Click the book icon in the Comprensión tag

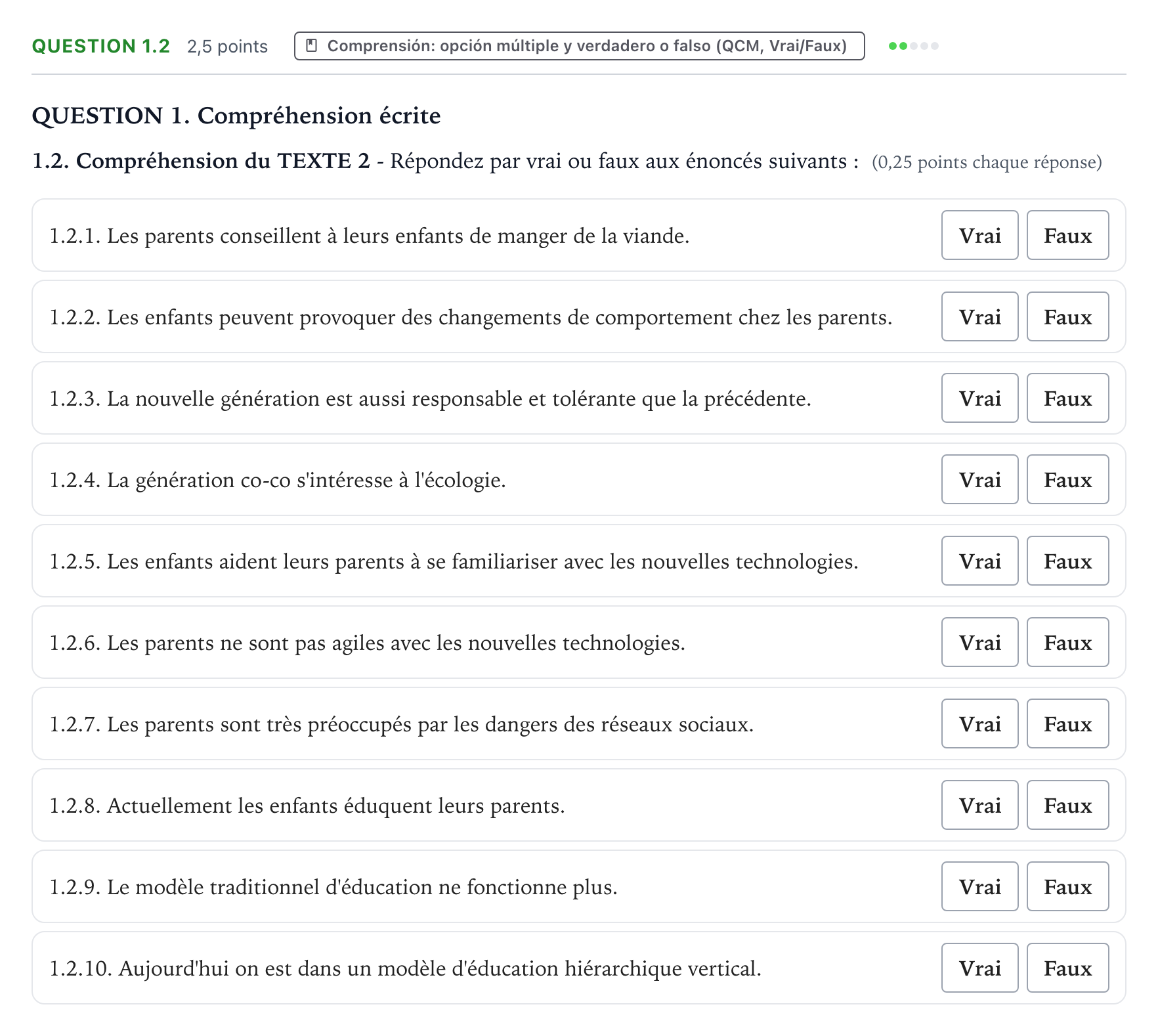pyautogui.click(x=312, y=46)
